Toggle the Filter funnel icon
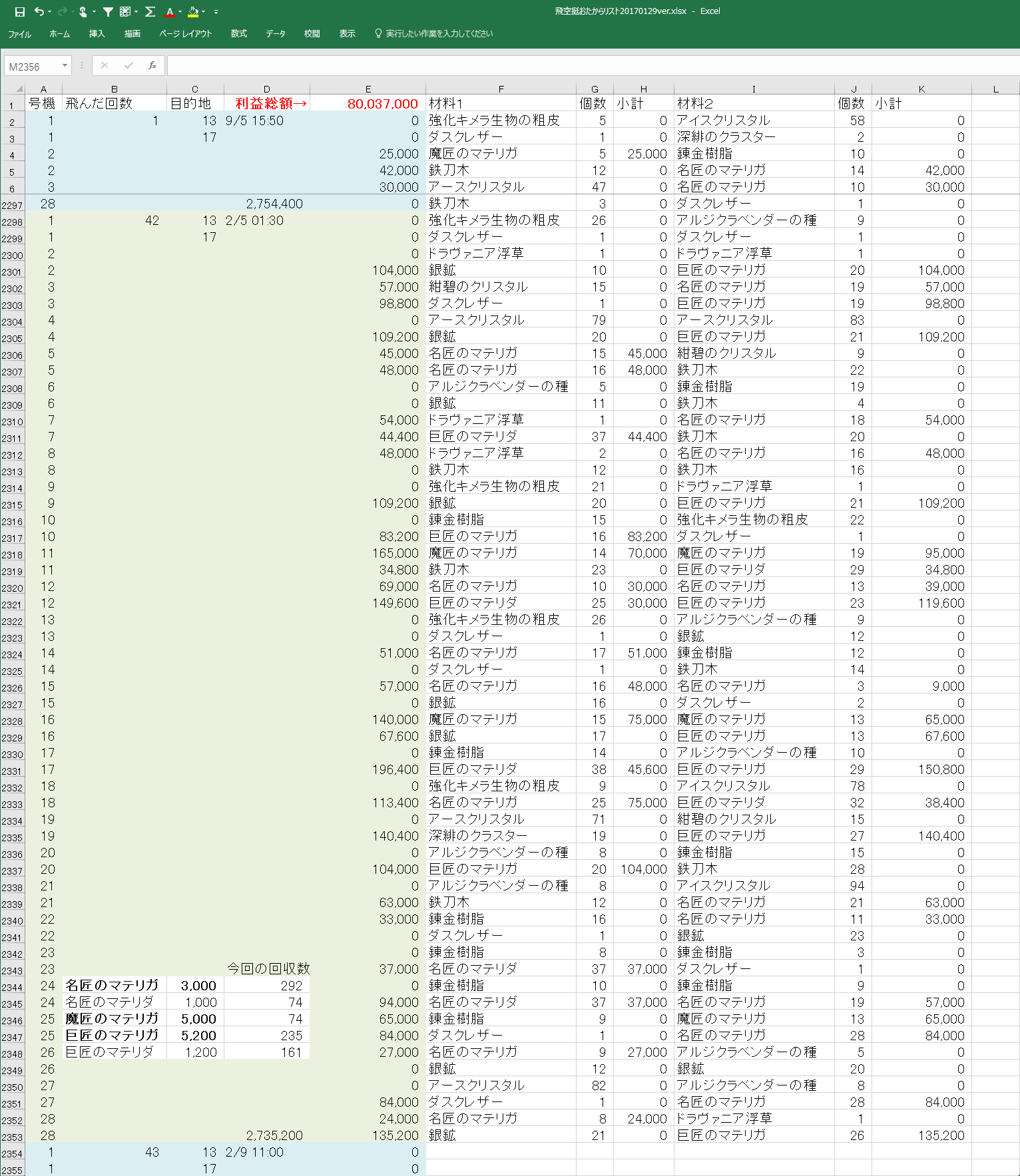 [108, 11]
